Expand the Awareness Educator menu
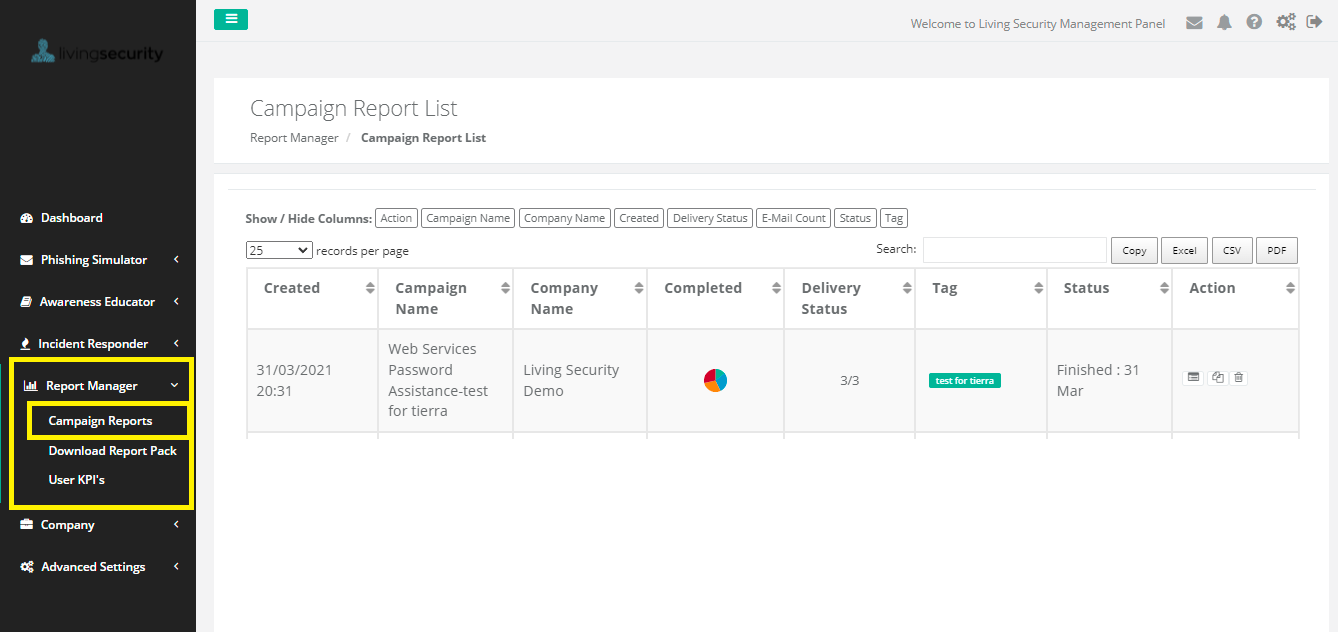The height and width of the screenshot is (632, 1338). 98,301
